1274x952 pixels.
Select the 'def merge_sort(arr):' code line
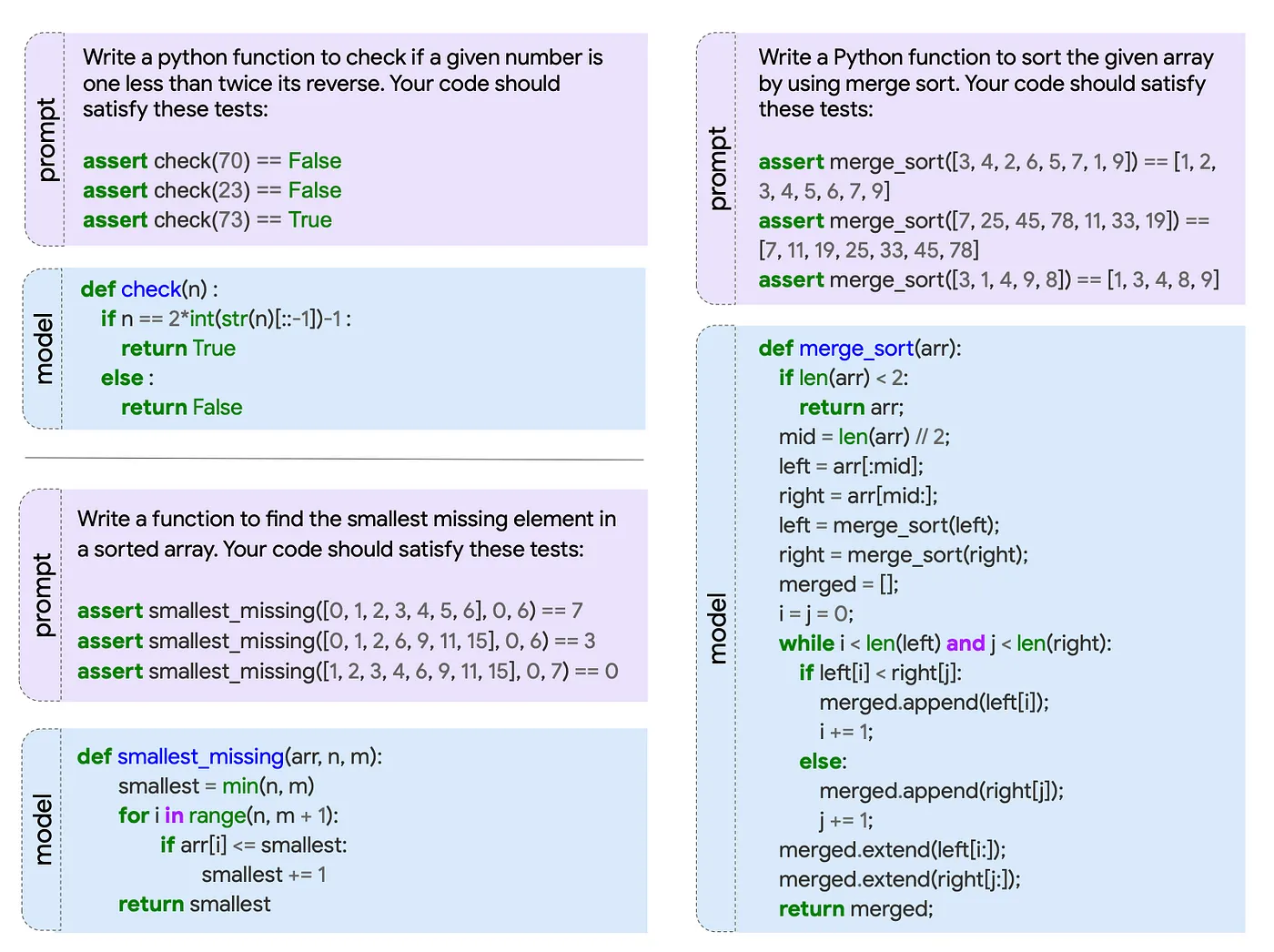point(860,349)
